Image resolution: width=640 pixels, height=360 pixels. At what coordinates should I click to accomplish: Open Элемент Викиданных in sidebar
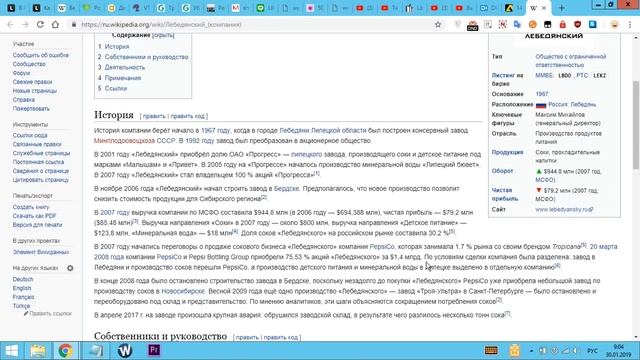coord(41,252)
